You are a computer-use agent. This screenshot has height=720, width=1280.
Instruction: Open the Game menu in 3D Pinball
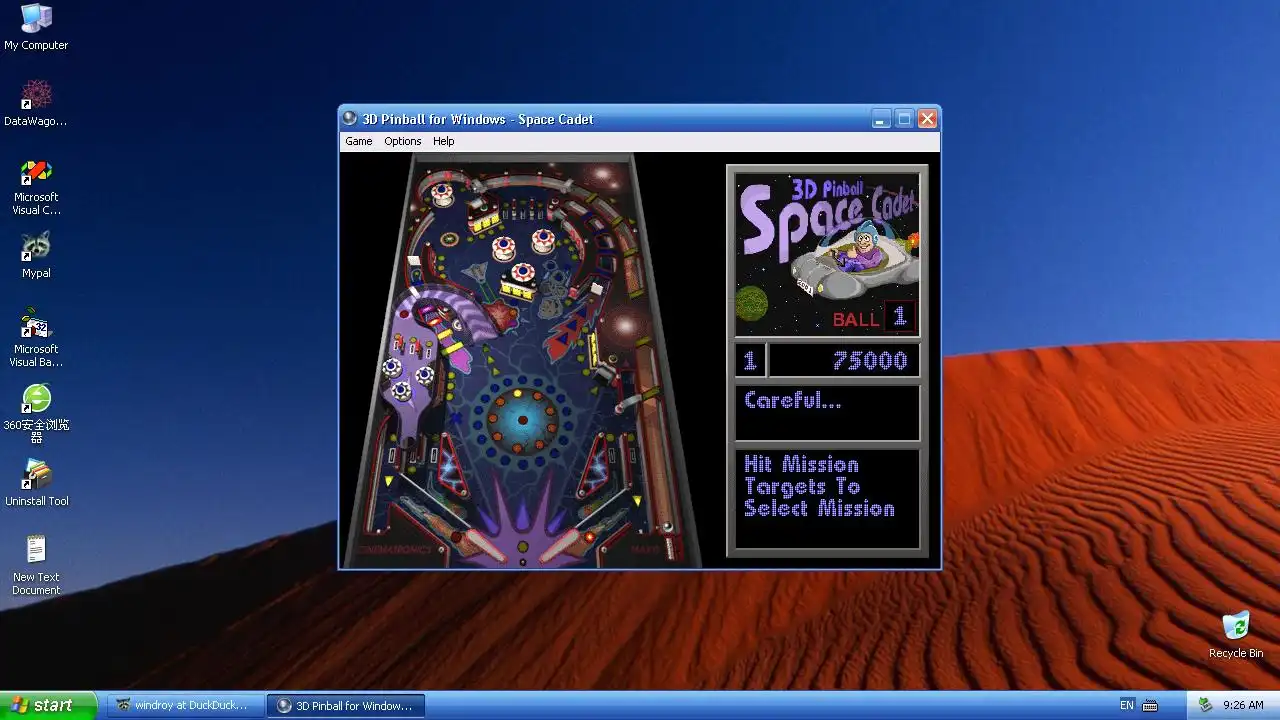click(x=358, y=141)
